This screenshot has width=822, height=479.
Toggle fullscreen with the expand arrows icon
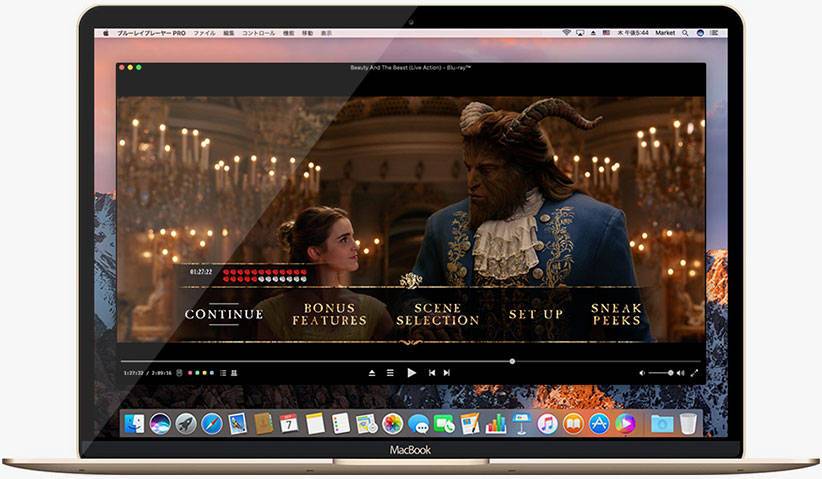pos(694,373)
